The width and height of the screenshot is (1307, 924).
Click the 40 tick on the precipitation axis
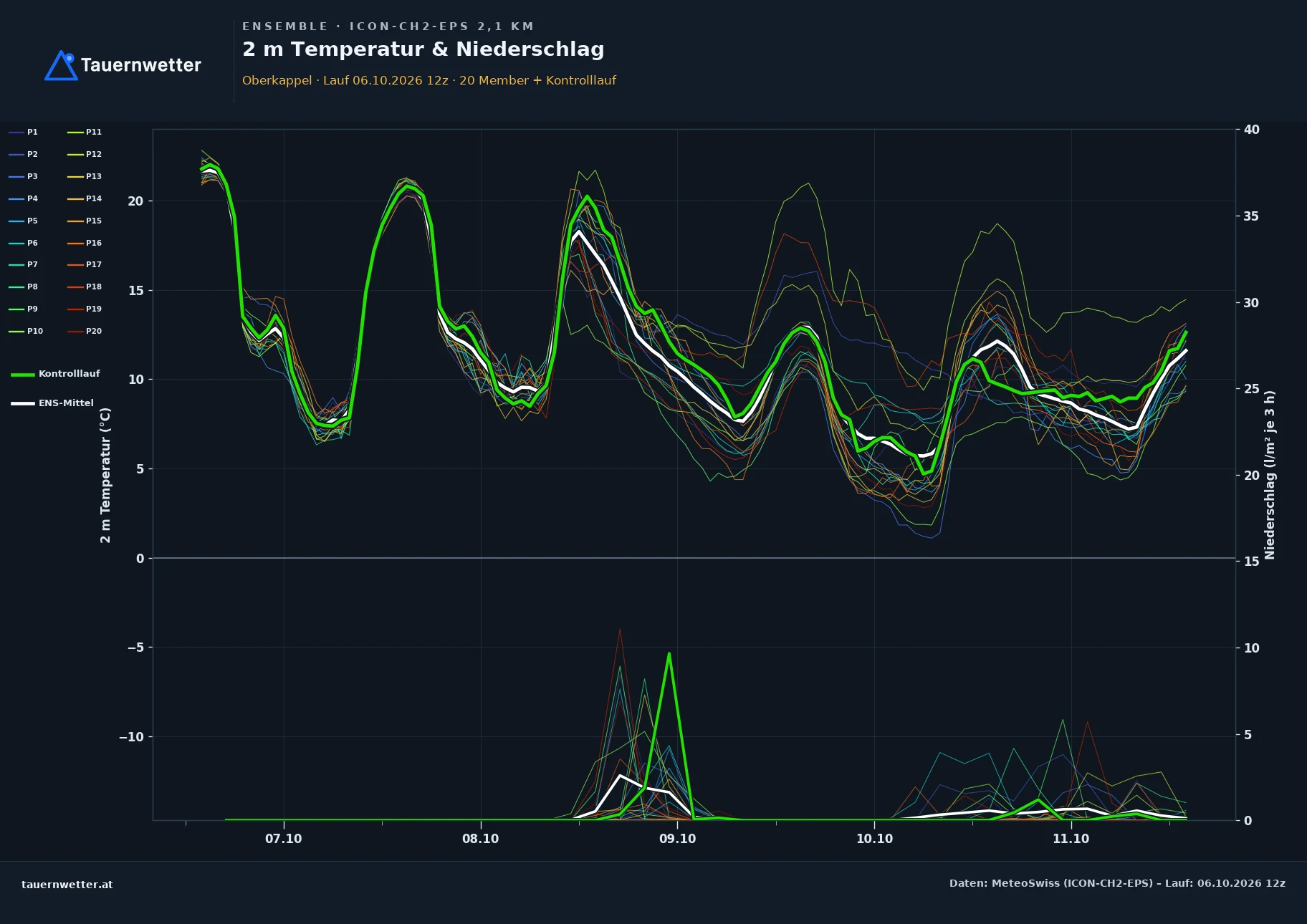1251,130
